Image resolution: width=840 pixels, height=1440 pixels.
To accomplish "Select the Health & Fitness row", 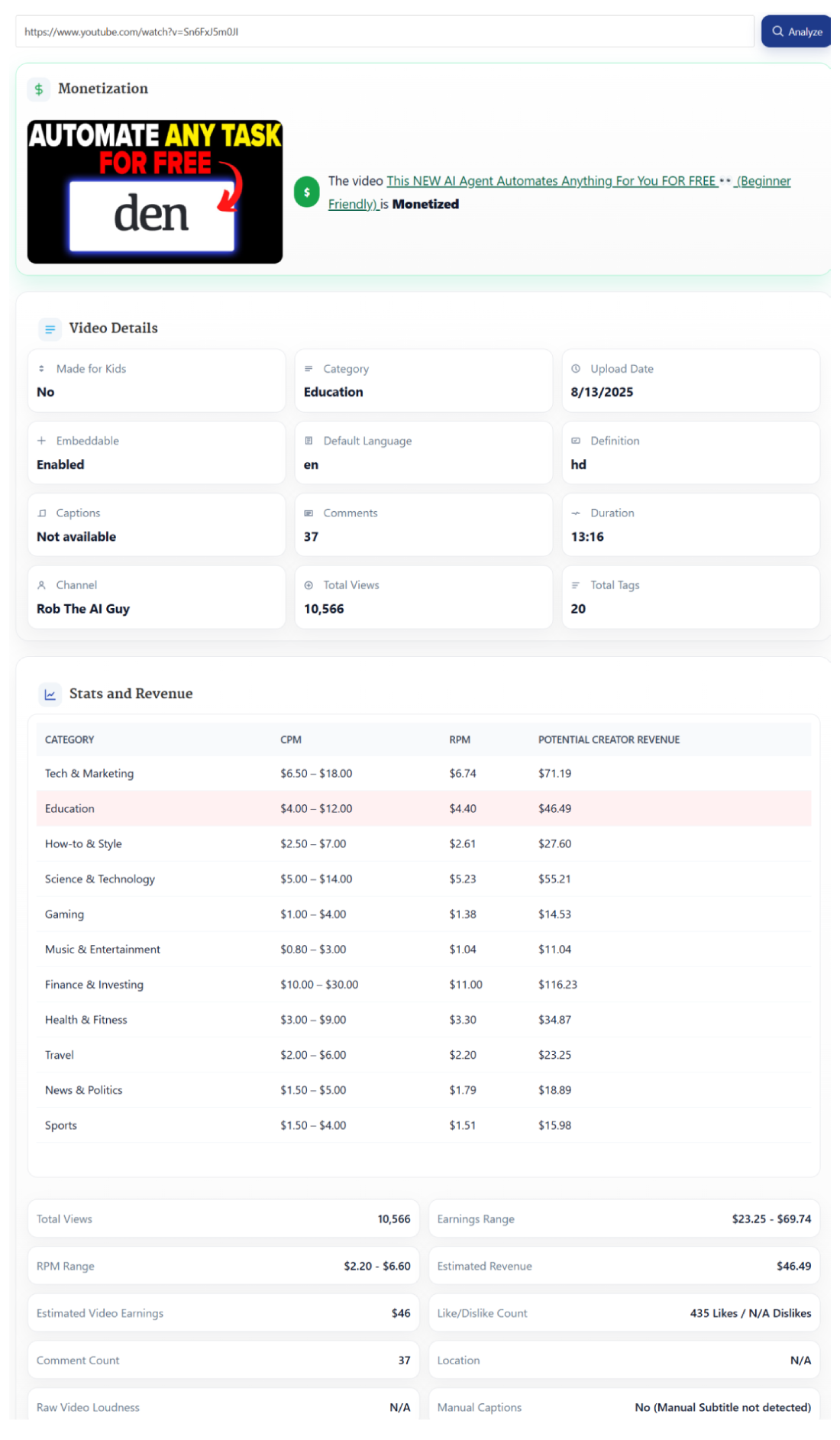I will tap(424, 1019).
